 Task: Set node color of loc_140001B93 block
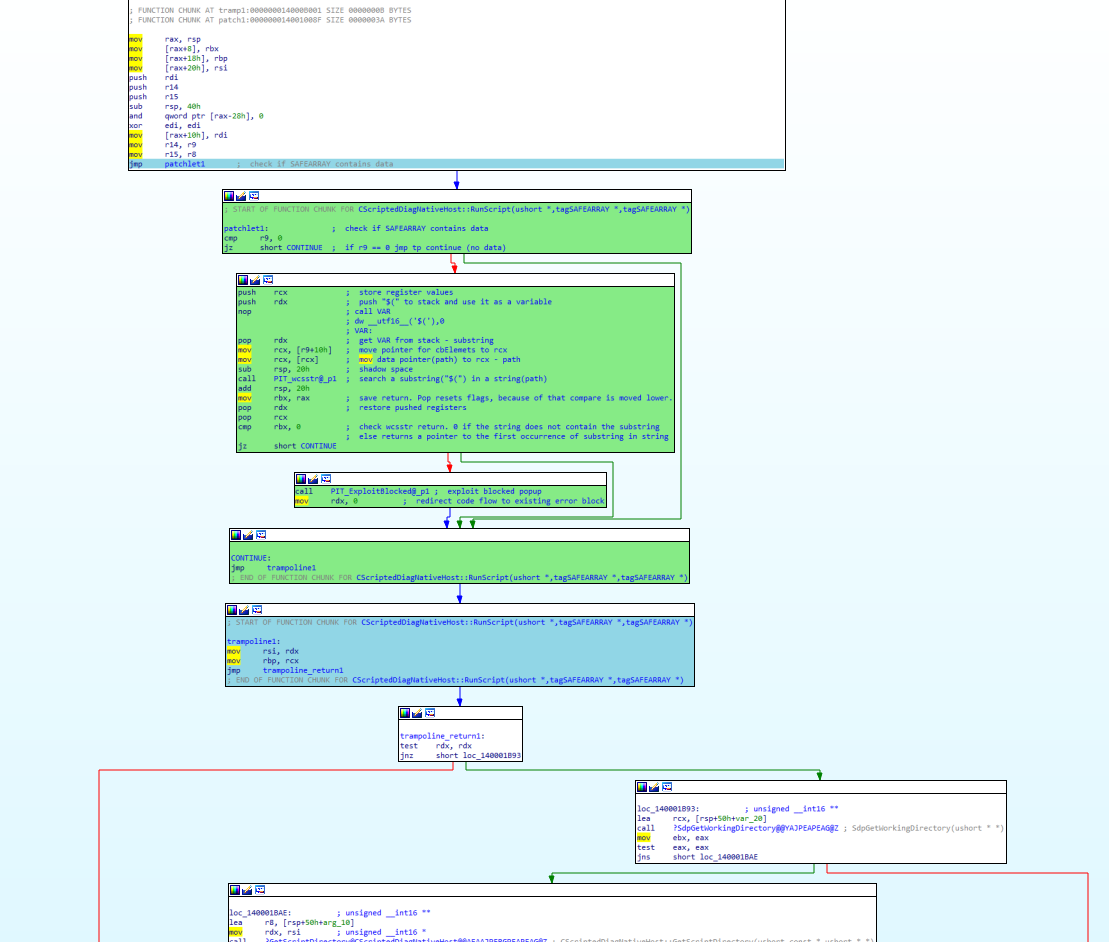[642, 787]
